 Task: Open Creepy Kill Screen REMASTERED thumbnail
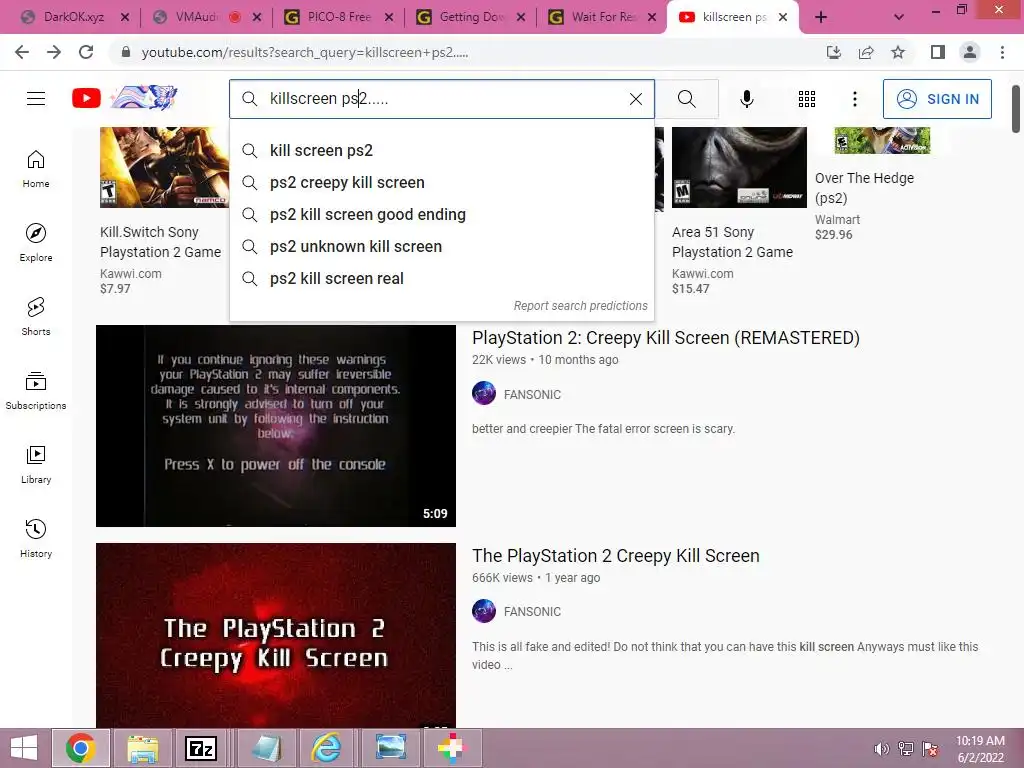pos(276,426)
